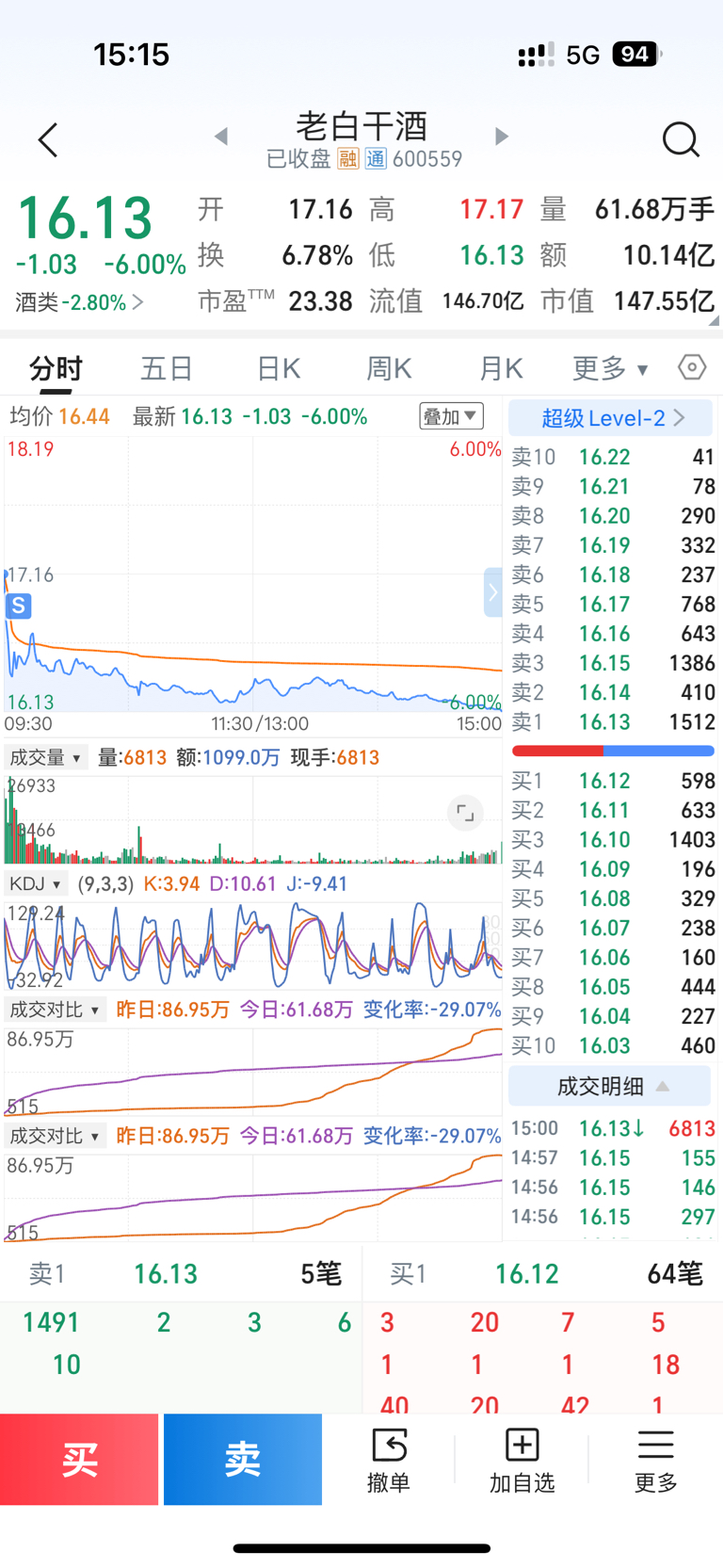Select 卖3 price 16.15 row
The image size is (724, 1568).
coord(613,663)
